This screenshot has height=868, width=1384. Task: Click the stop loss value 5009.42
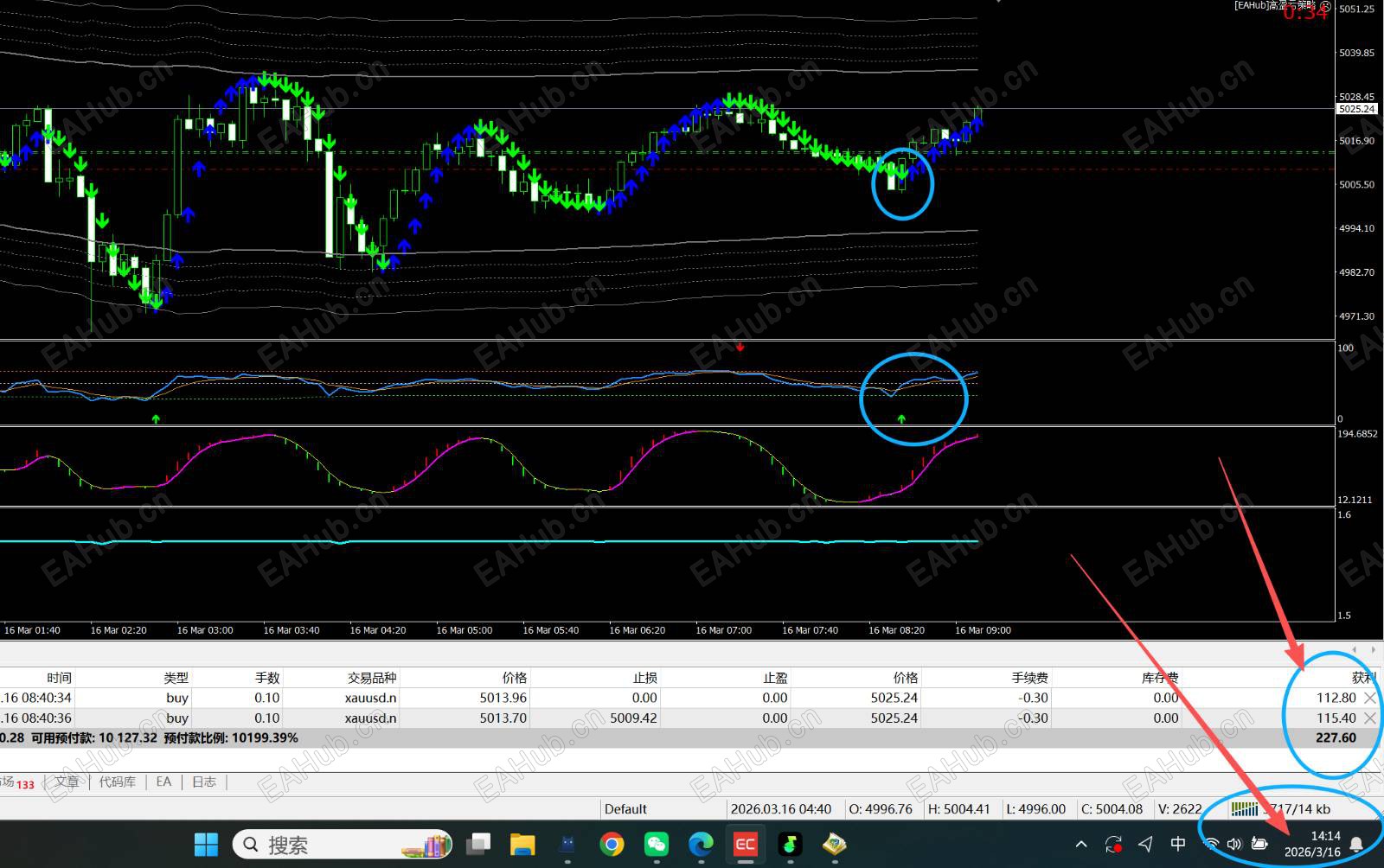pos(633,718)
